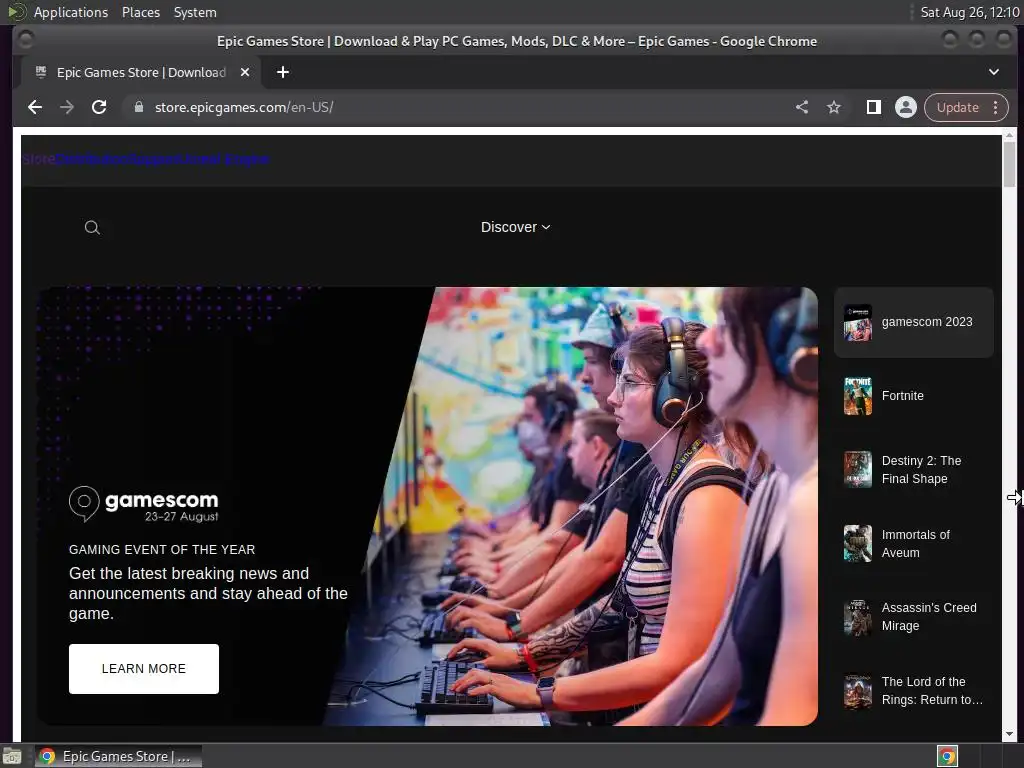Open the System menu
The height and width of the screenshot is (768, 1024).
pos(195,12)
